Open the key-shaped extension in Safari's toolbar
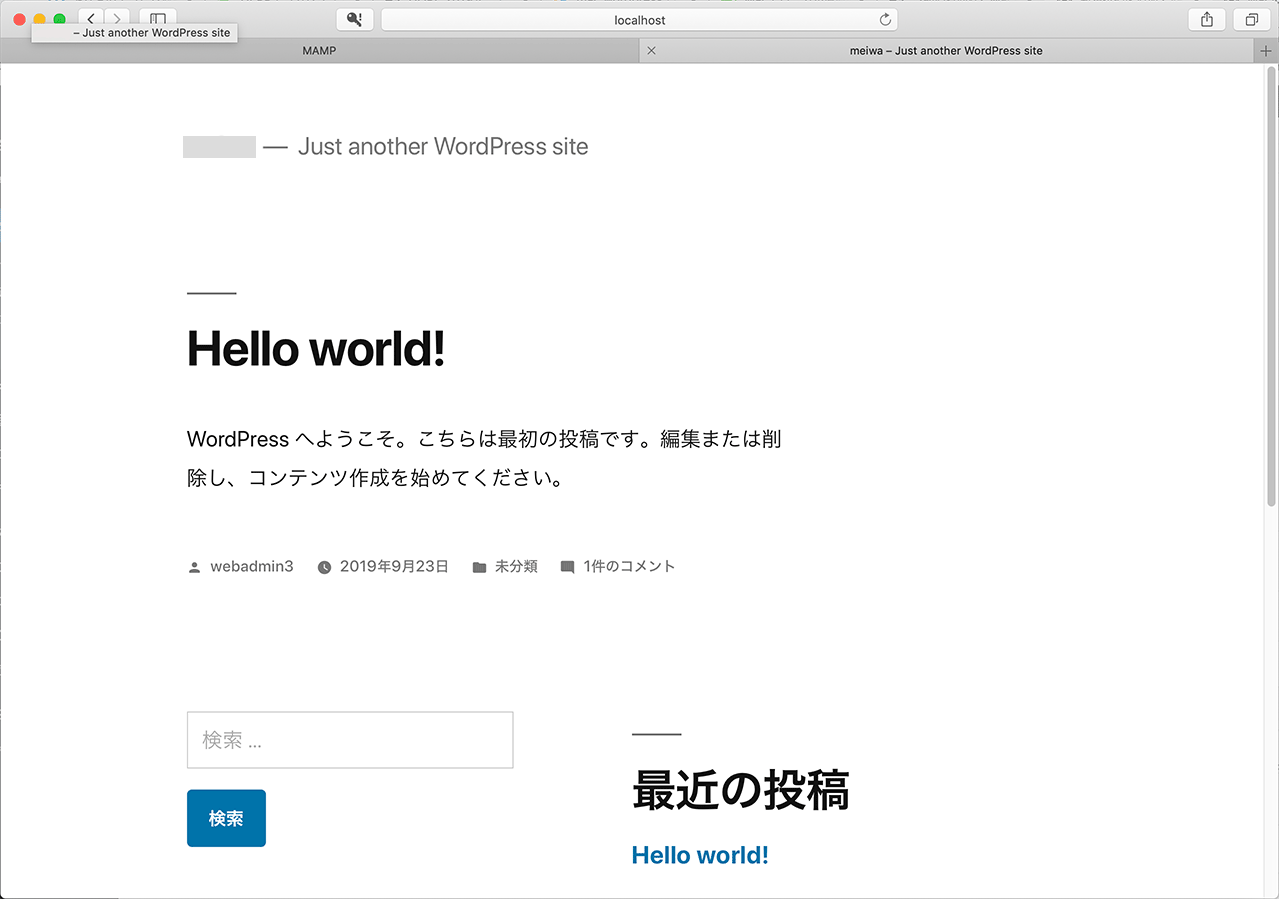Image resolution: width=1279 pixels, height=899 pixels. (x=355, y=20)
